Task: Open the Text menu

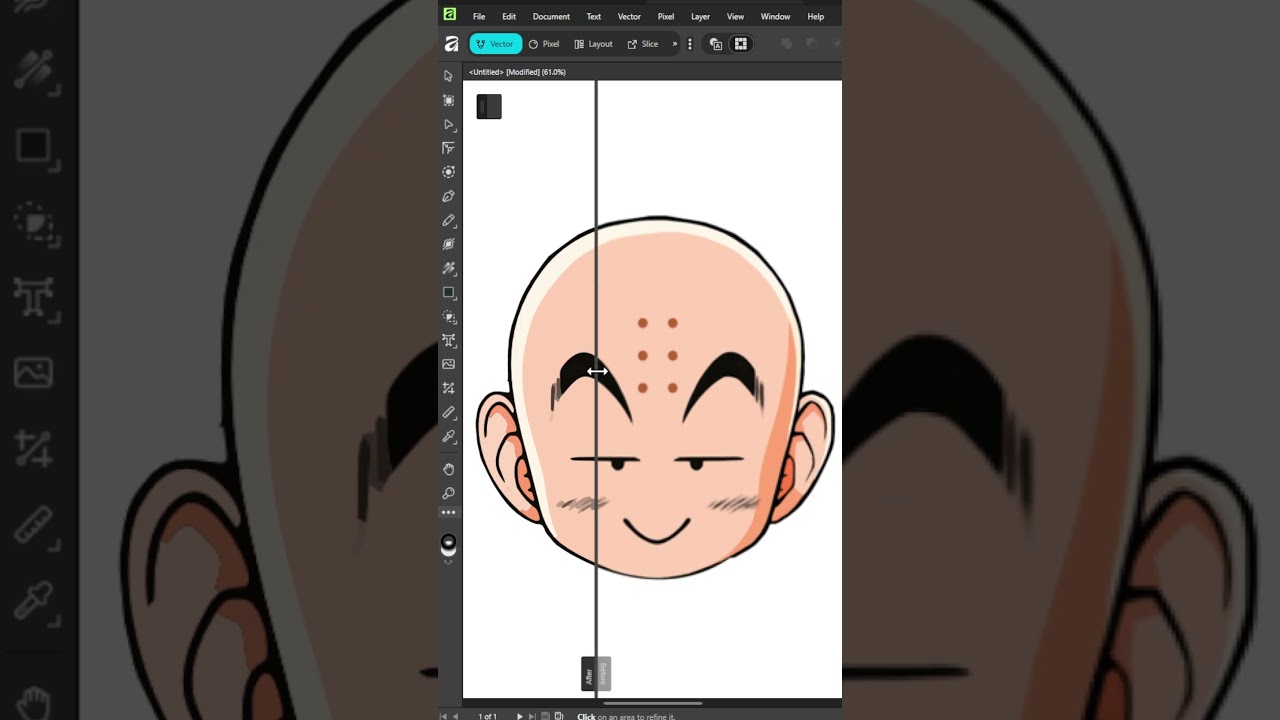Action: [x=594, y=17]
